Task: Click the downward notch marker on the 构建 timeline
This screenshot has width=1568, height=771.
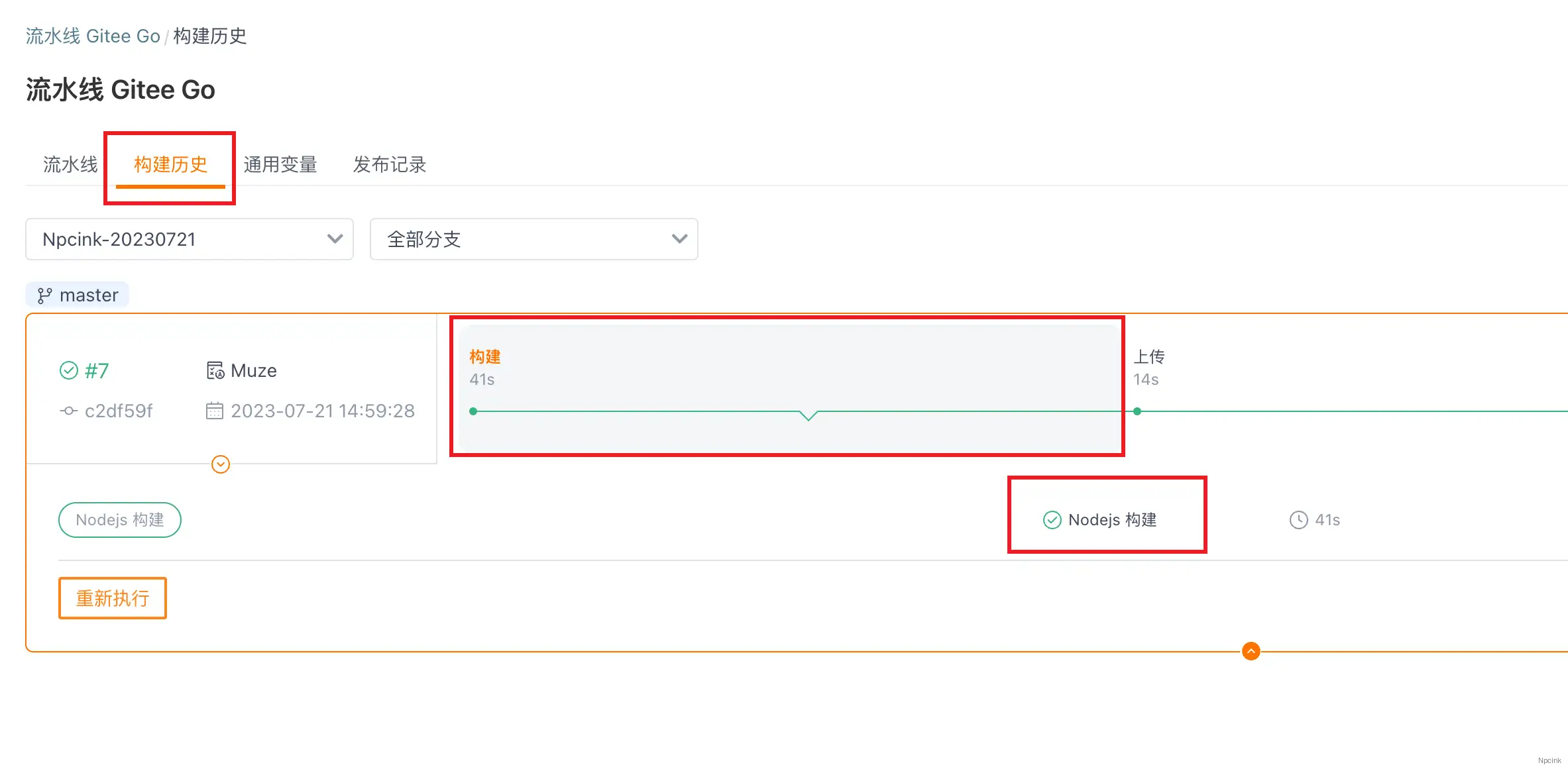Action: (x=809, y=415)
